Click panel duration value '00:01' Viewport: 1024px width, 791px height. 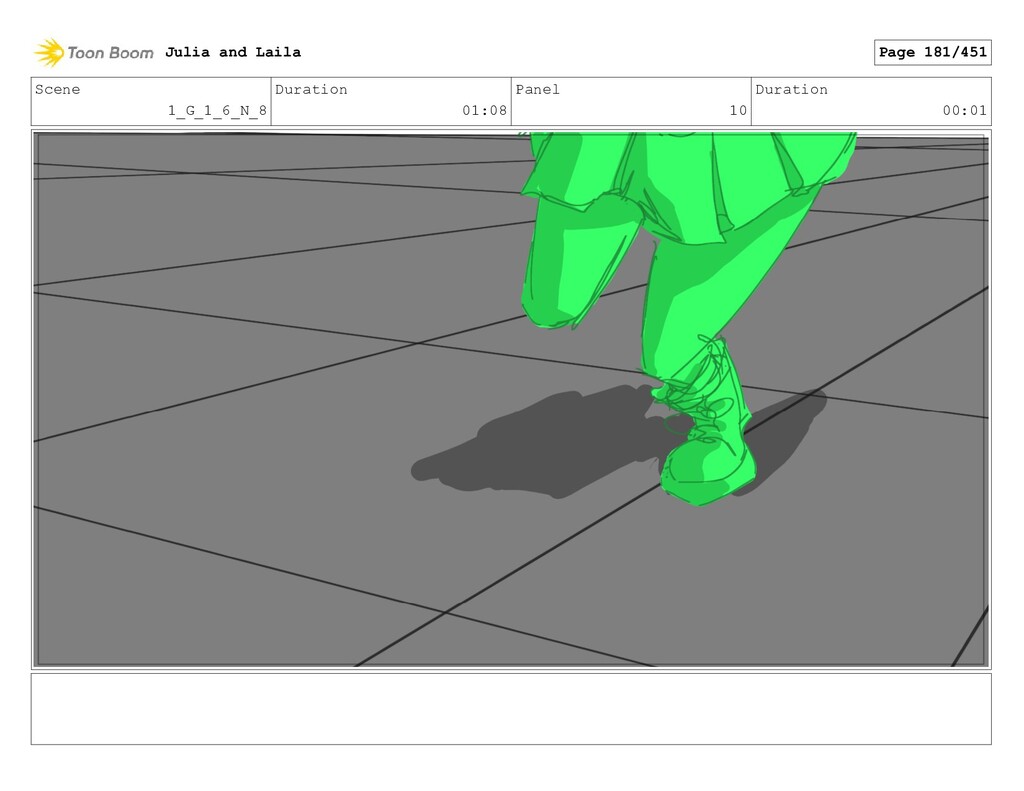coord(965,110)
